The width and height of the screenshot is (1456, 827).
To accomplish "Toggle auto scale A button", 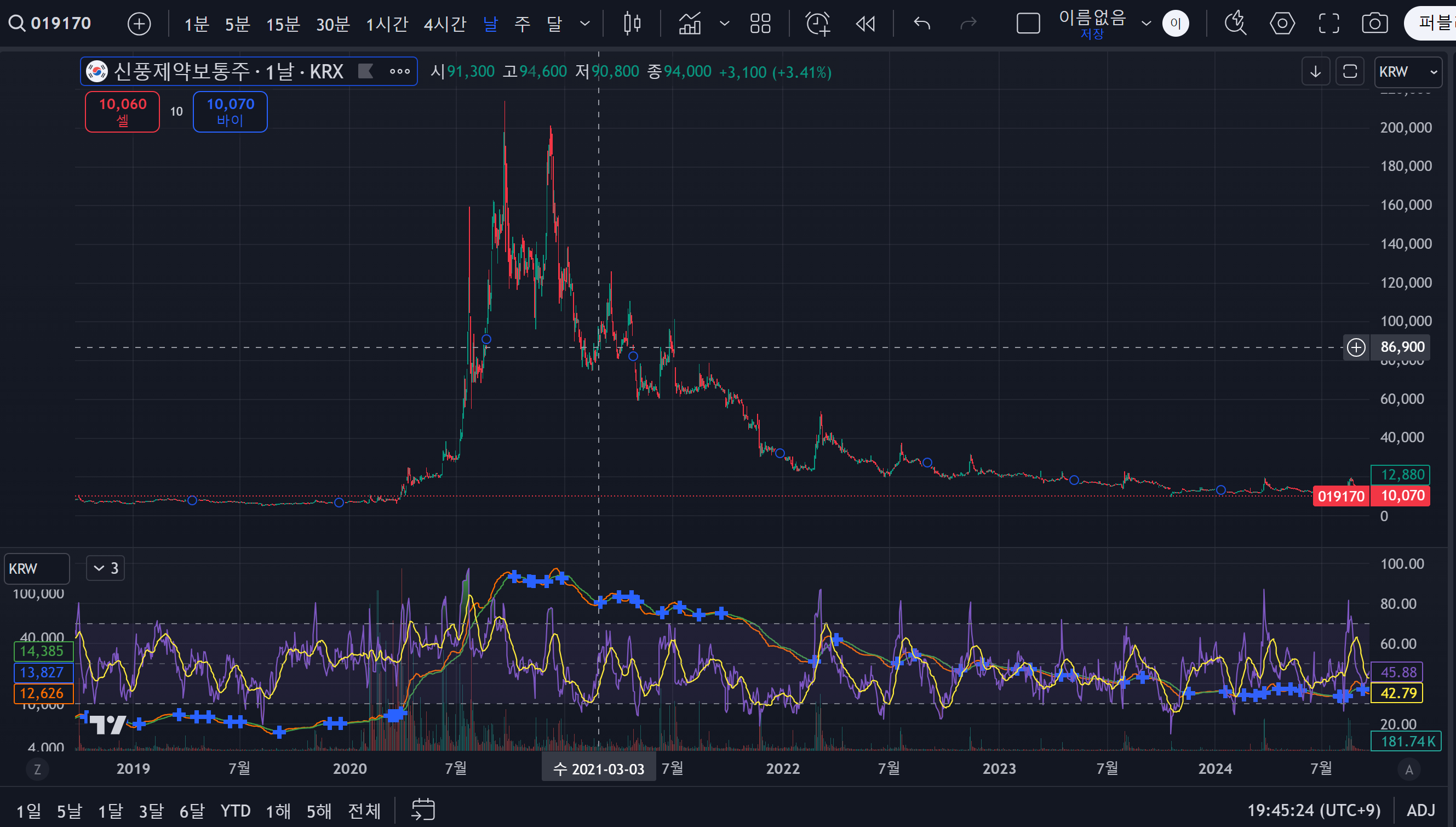I will (x=1408, y=769).
